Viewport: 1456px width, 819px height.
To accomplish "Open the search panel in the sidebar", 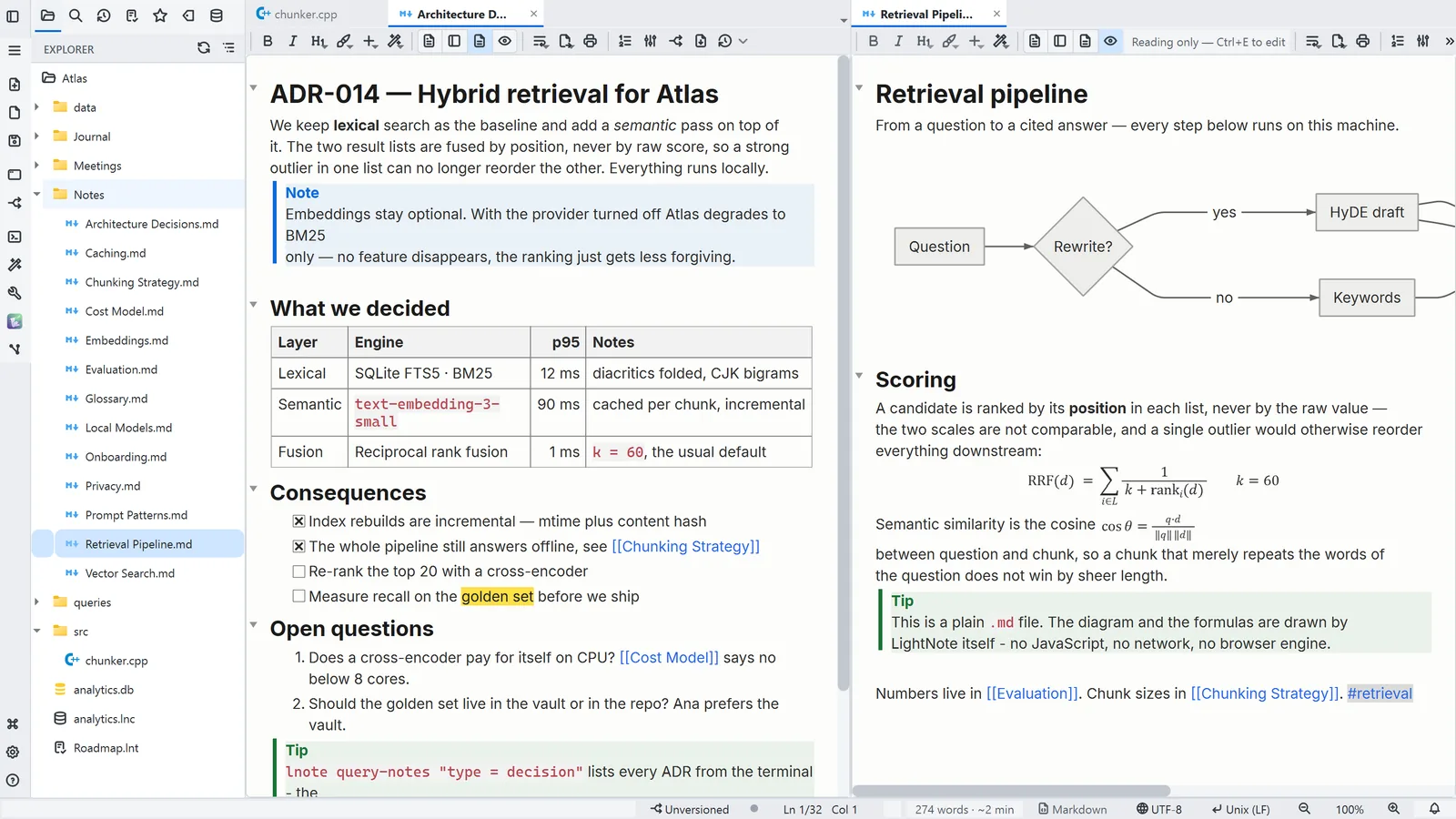I will coord(76,15).
